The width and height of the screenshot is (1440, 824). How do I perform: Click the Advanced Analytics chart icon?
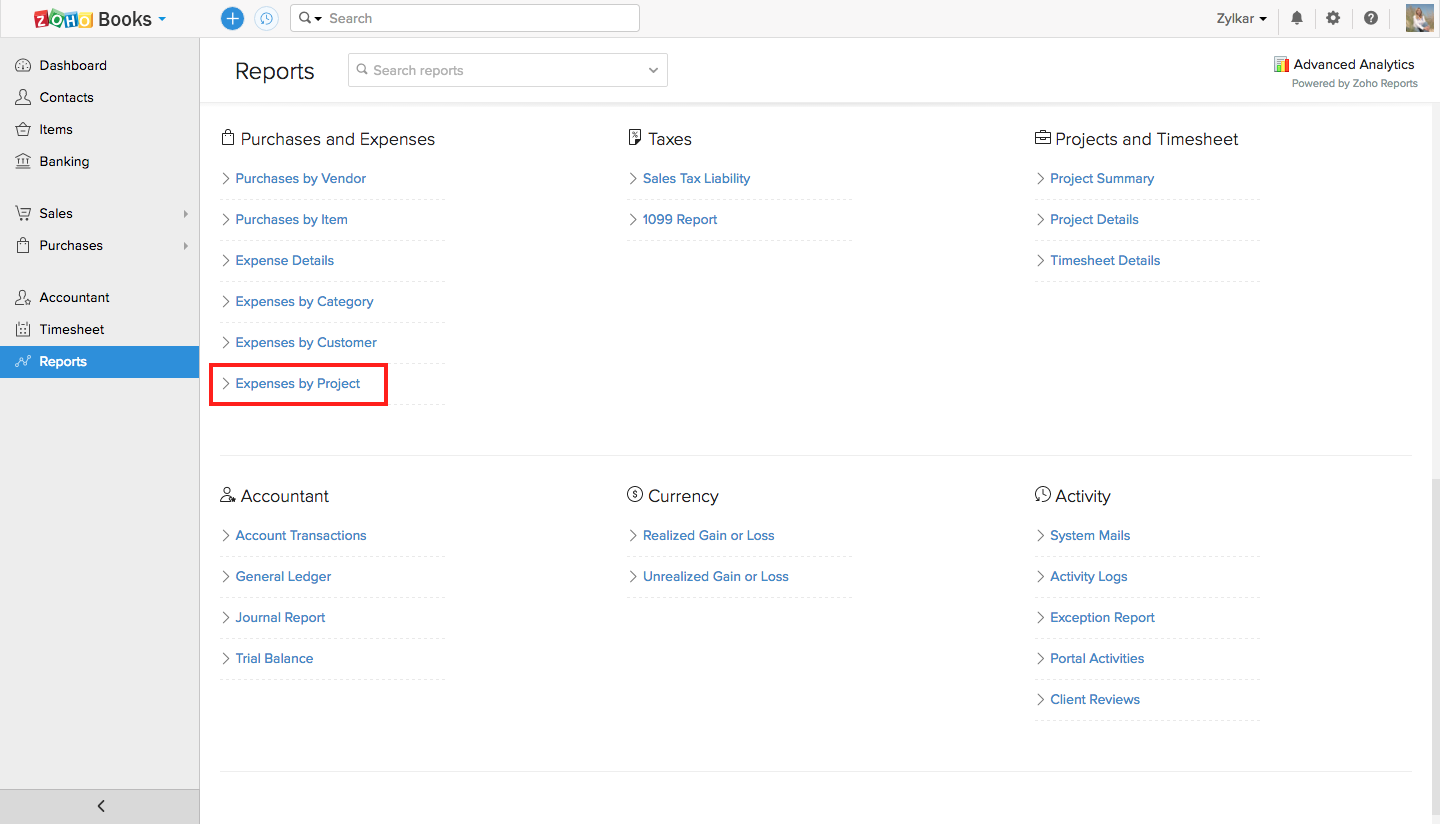pos(1281,64)
